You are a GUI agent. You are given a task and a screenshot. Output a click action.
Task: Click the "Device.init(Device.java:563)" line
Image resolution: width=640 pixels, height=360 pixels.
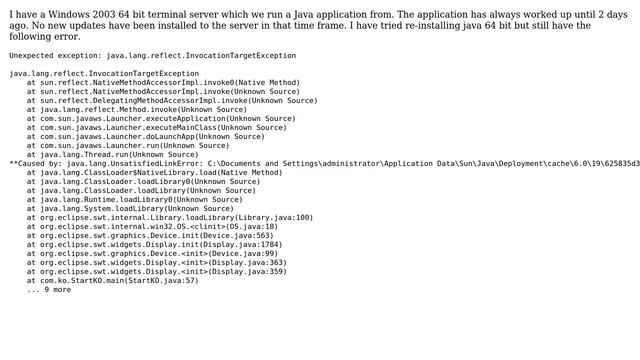(x=150, y=236)
